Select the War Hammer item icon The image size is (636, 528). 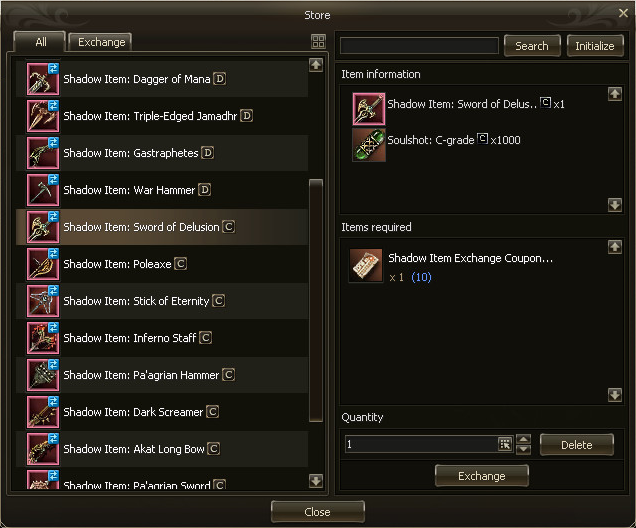click(43, 190)
